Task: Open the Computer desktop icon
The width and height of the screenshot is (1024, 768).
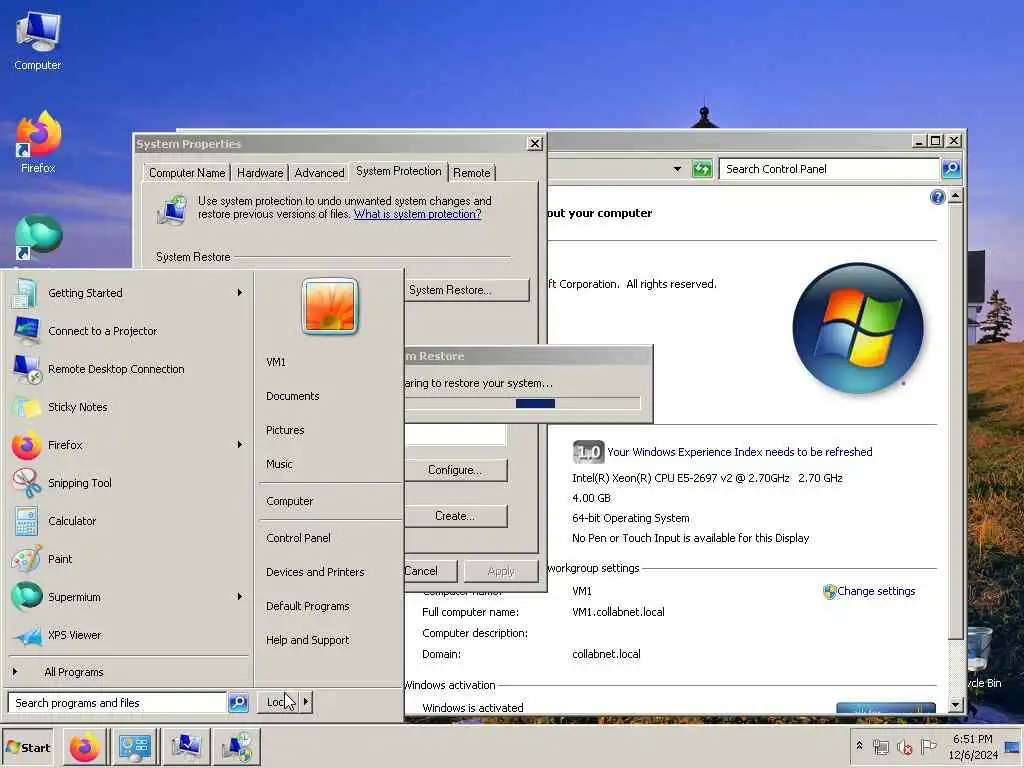Action: pyautogui.click(x=38, y=40)
